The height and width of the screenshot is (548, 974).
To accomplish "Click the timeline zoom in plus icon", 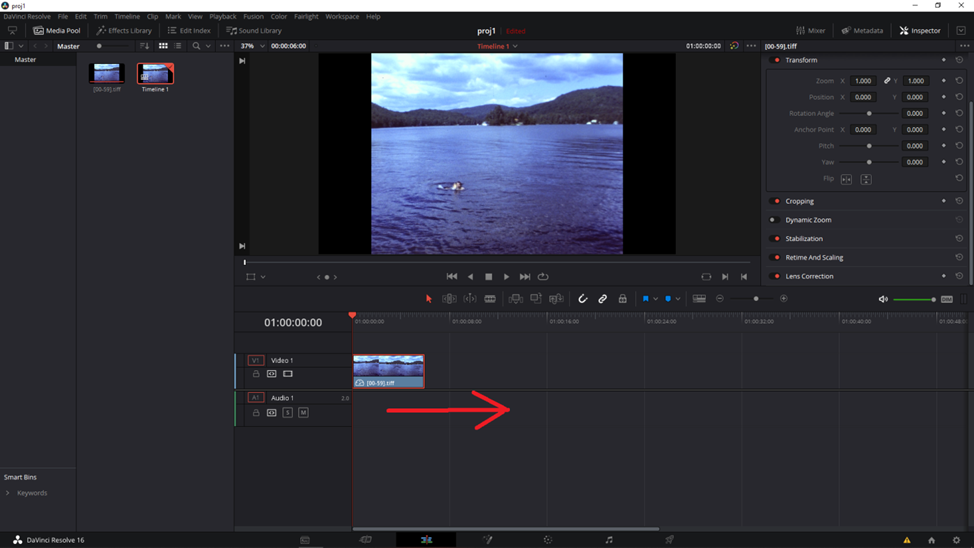I will [784, 299].
